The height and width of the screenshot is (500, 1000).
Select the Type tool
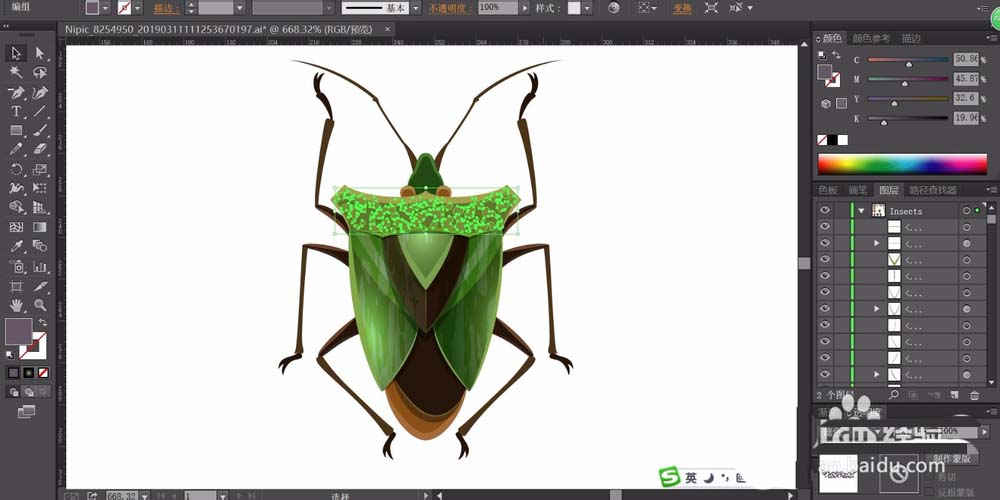tap(17, 111)
